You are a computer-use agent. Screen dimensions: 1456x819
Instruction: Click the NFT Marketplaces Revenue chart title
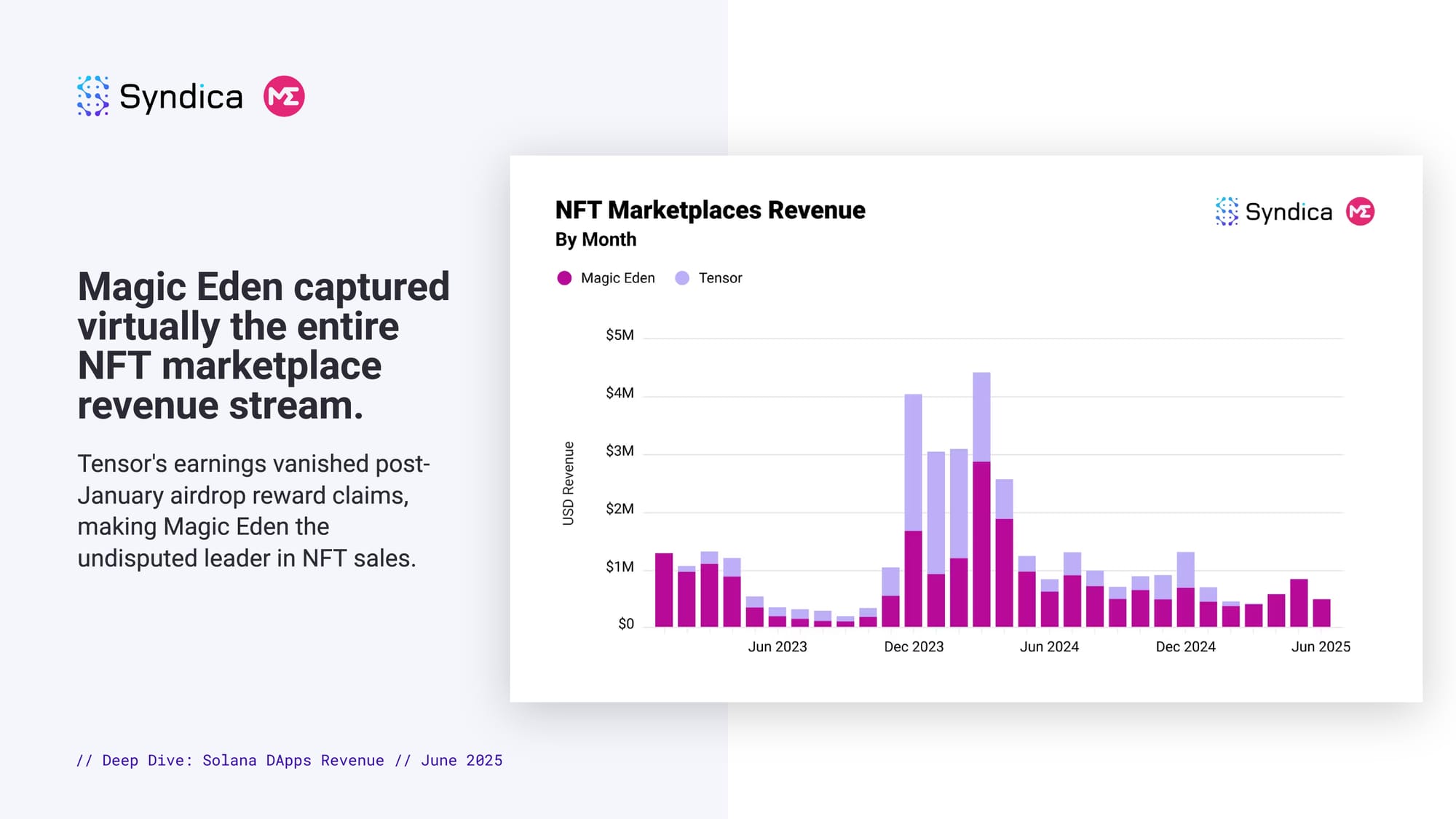710,210
